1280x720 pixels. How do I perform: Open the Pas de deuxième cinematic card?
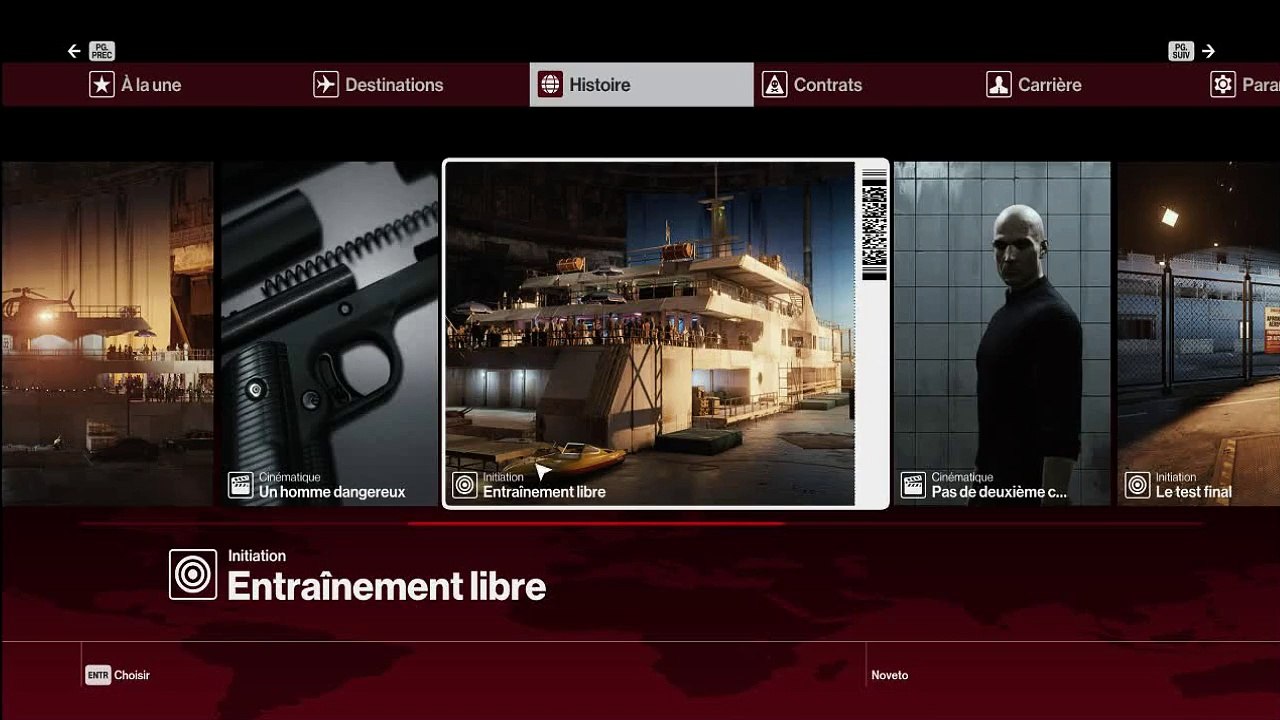1002,333
